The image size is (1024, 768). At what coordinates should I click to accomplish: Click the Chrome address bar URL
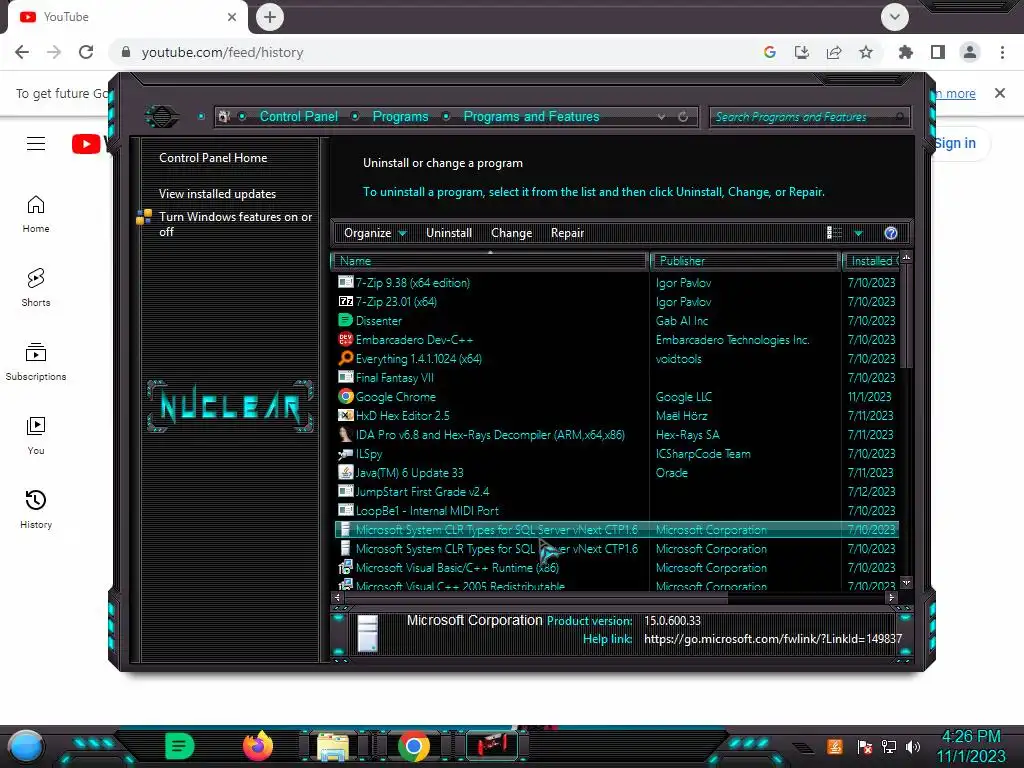tap(222, 52)
